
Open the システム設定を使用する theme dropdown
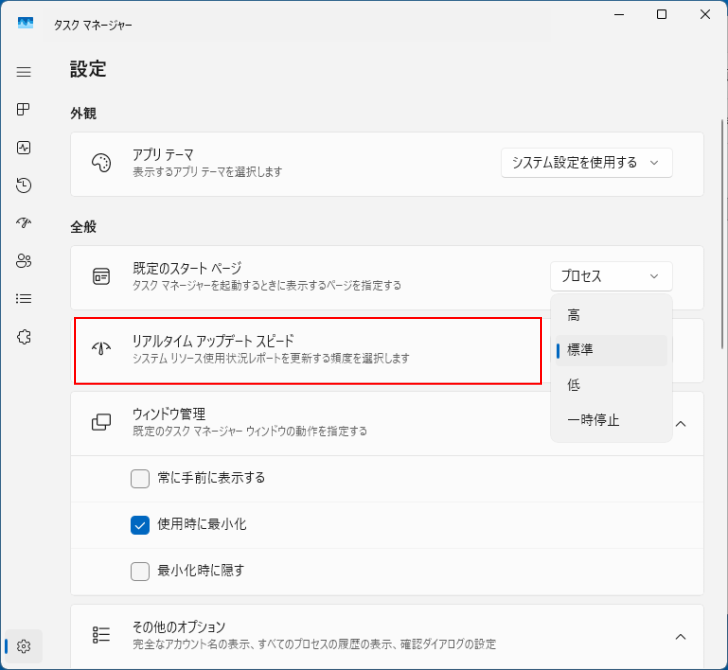587,163
